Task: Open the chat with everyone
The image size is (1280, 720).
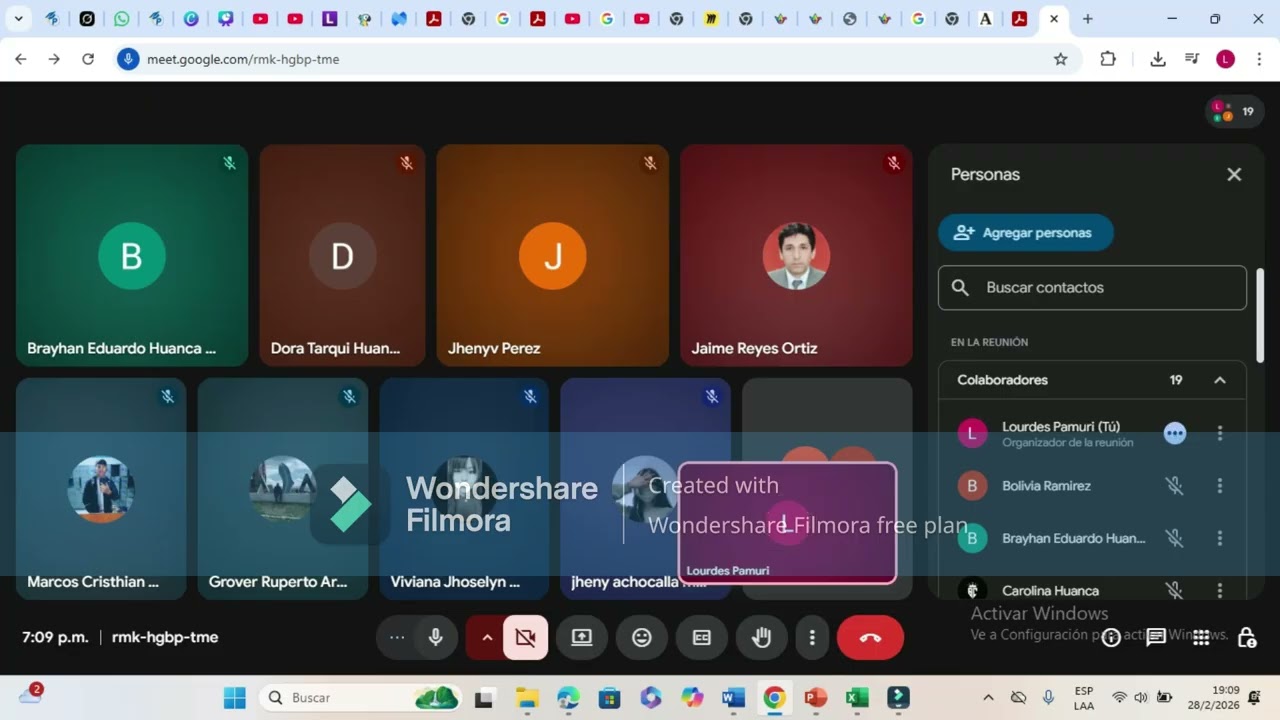Action: [x=1156, y=637]
